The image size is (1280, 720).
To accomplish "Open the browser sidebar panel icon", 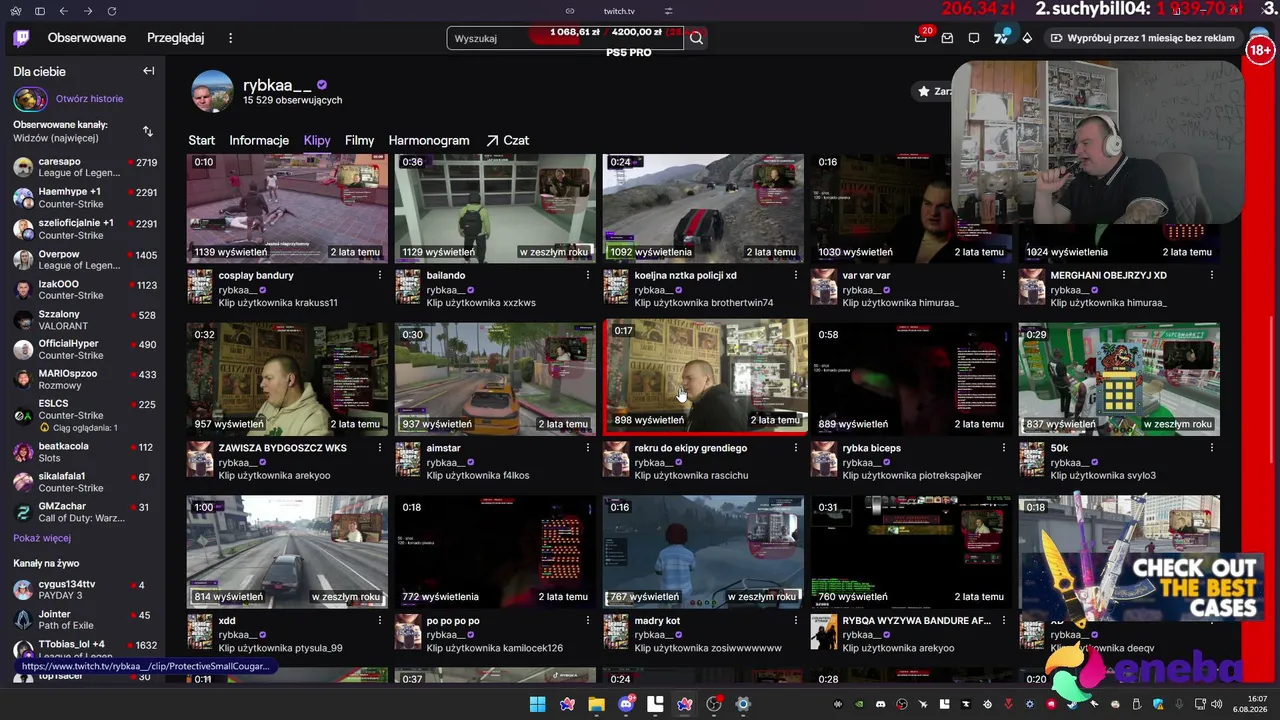I will click(x=40, y=11).
